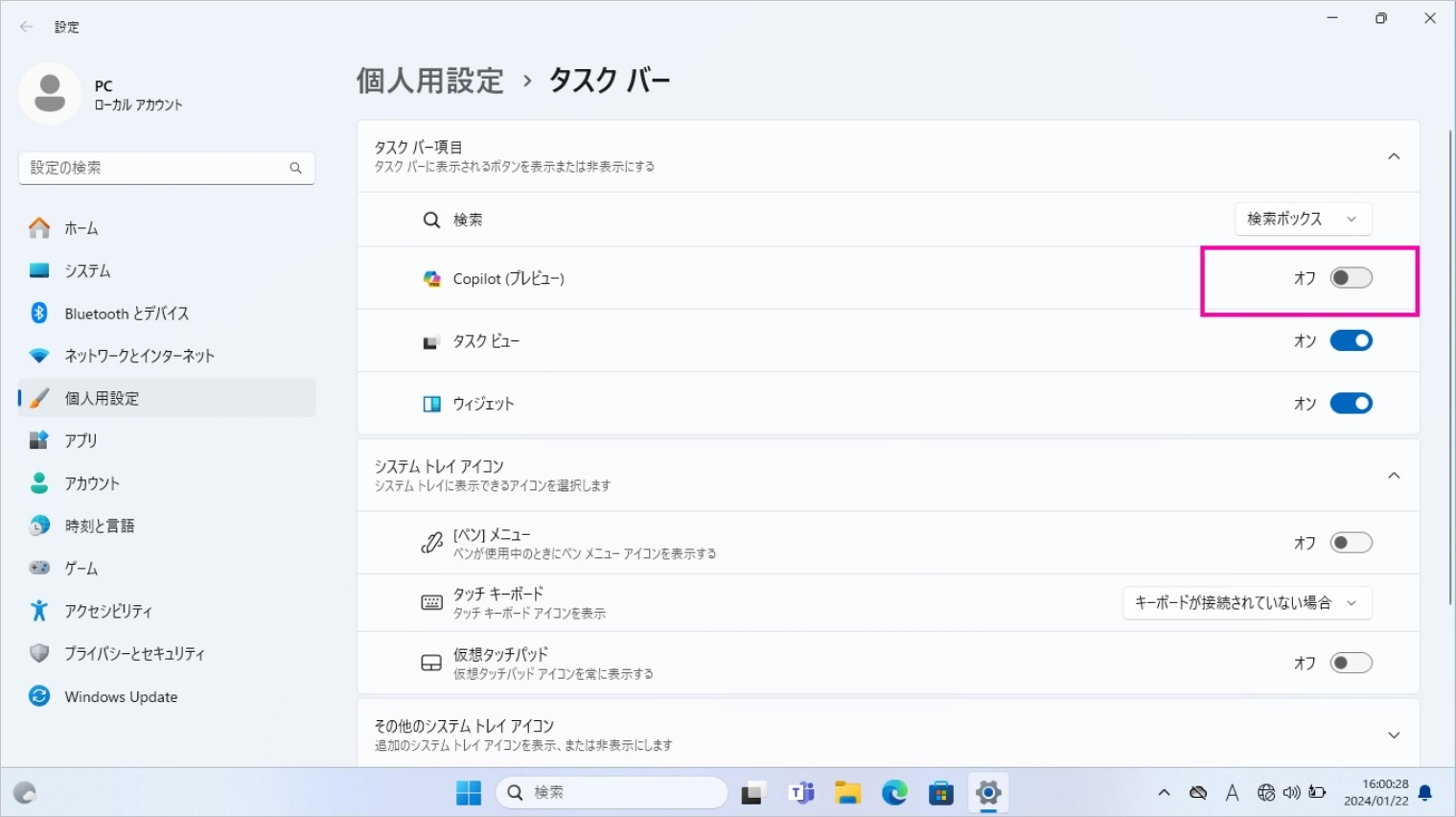The height and width of the screenshot is (817, 1456).
Task: Launch Microsoft Edge from the taskbar
Action: pyautogui.click(x=893, y=792)
